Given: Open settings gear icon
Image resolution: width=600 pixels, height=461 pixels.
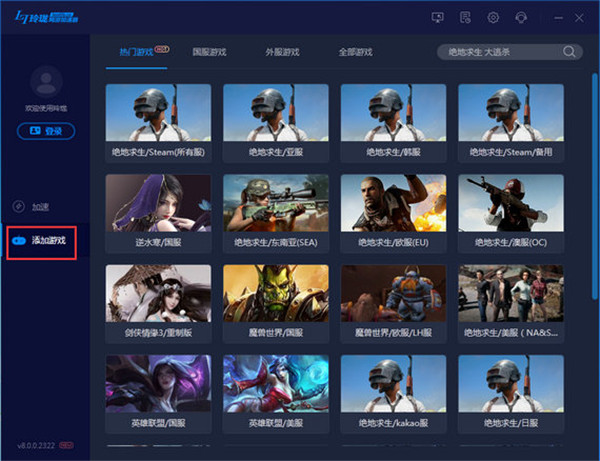Looking at the screenshot, I should coord(493,18).
